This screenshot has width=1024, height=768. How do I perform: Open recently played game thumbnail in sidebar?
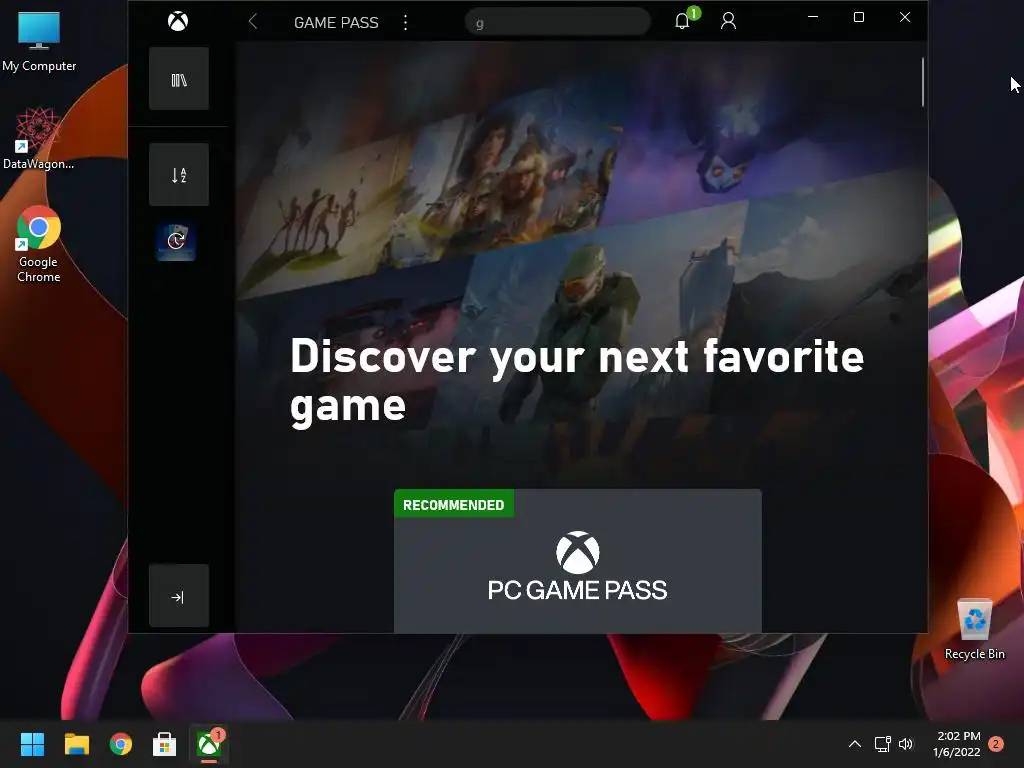[x=176, y=241]
